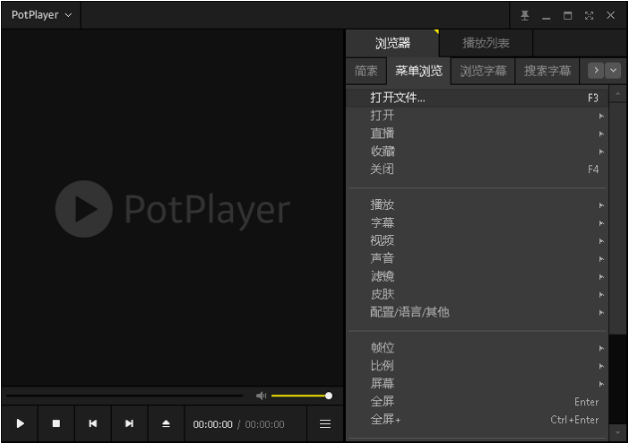Expand the 收藏 submenu

click(477, 151)
